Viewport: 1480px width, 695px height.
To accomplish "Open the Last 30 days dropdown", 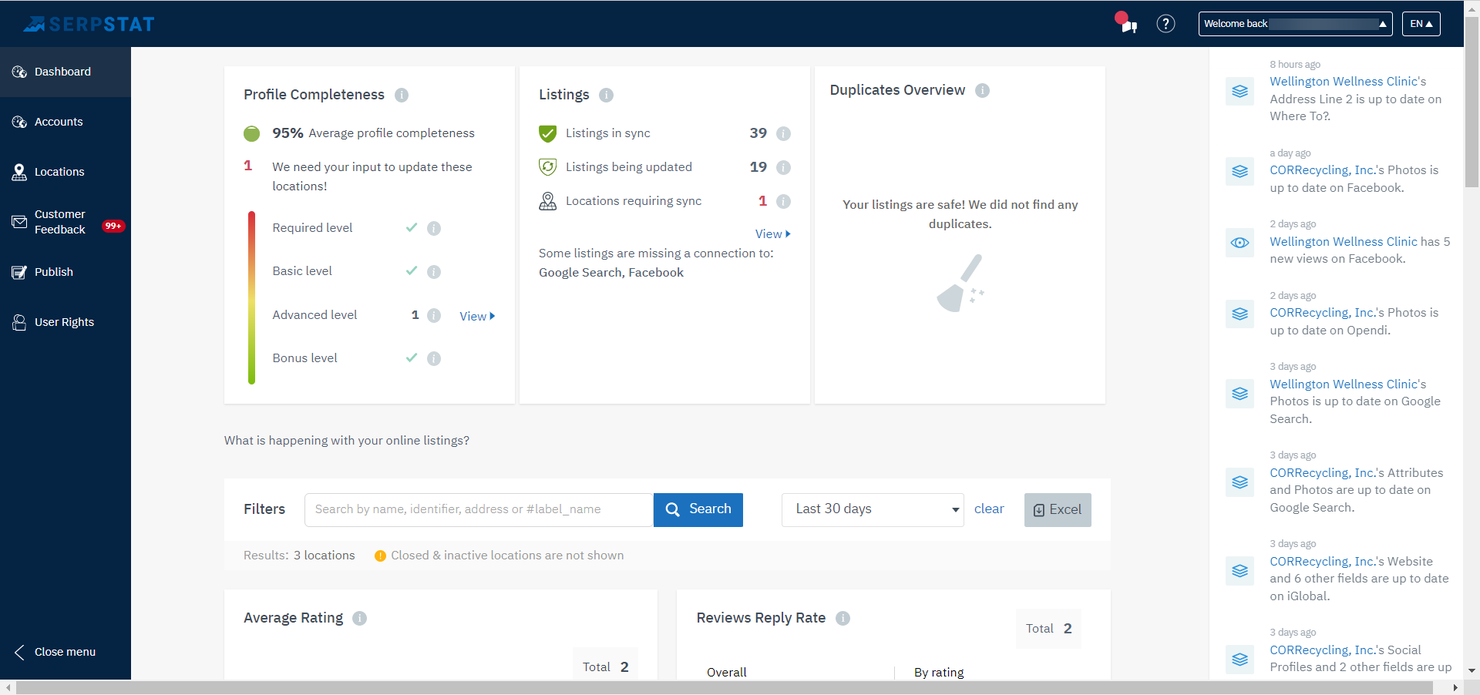I will pyautogui.click(x=872, y=509).
